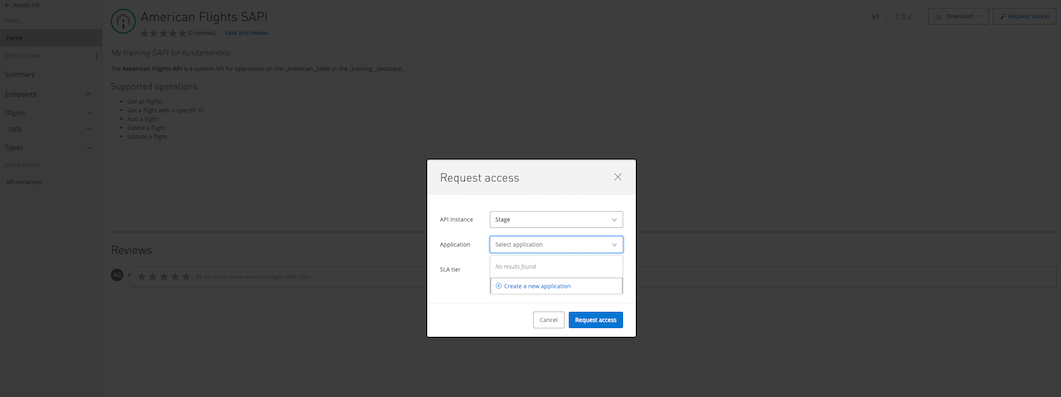
Task: Open the API instances page
Action: 24,182
